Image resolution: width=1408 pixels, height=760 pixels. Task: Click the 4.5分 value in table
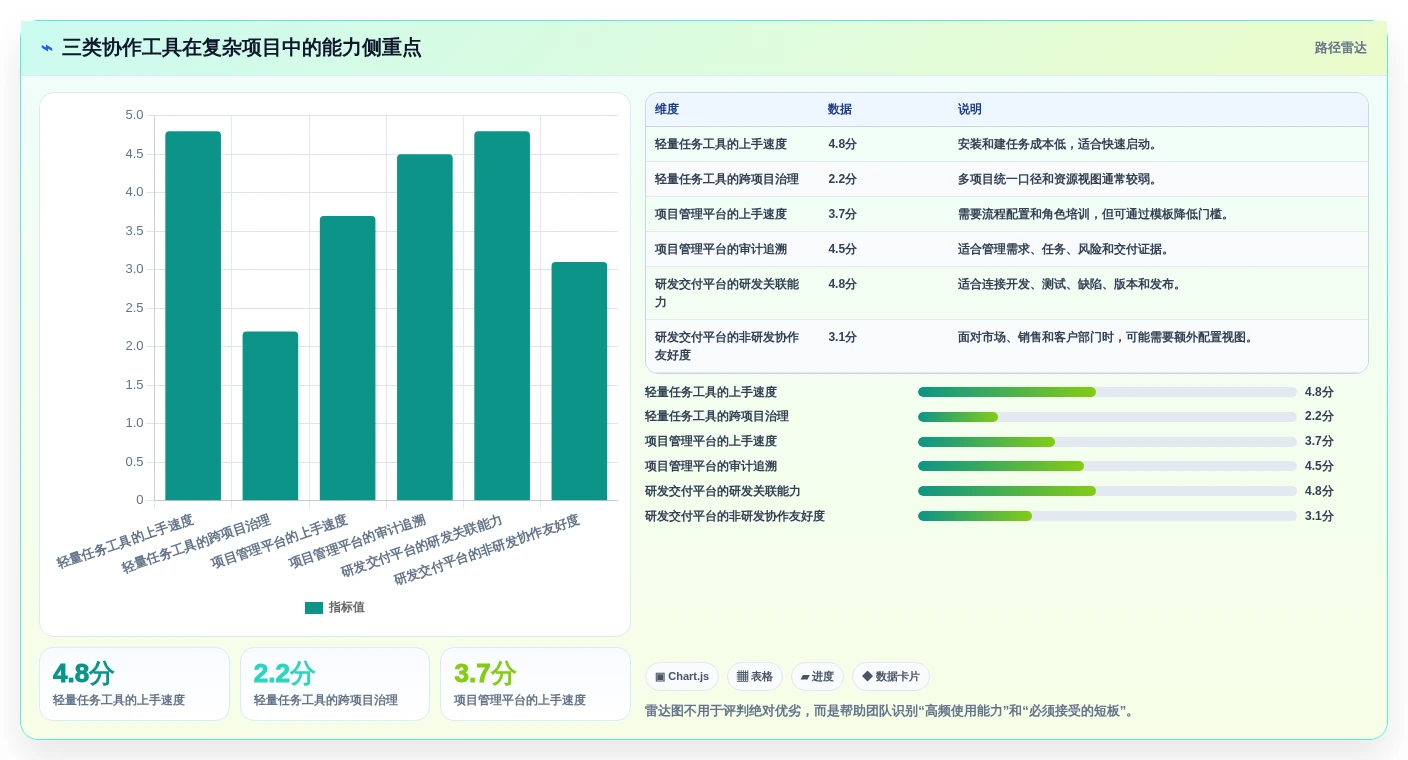click(x=842, y=249)
